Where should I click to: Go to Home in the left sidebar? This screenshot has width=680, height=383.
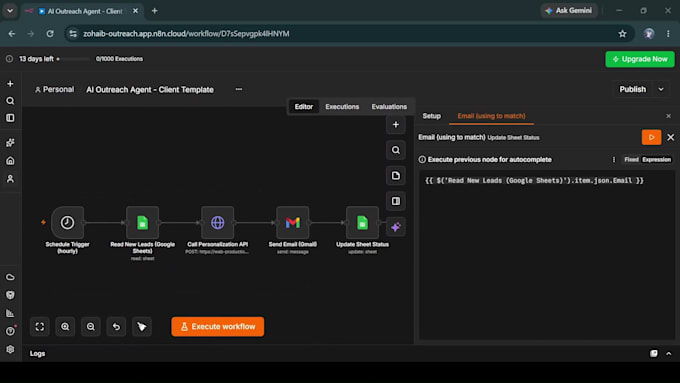[10, 160]
